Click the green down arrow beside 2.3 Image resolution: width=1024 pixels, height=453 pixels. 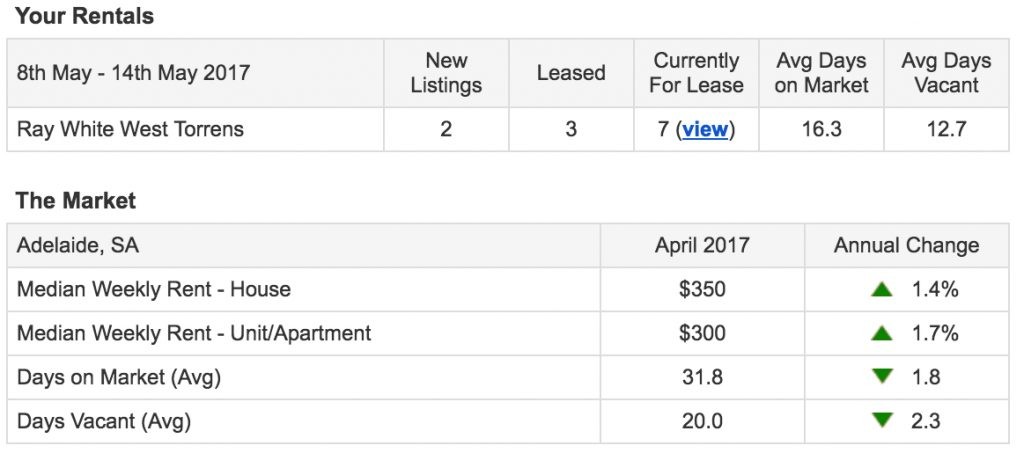pos(882,420)
